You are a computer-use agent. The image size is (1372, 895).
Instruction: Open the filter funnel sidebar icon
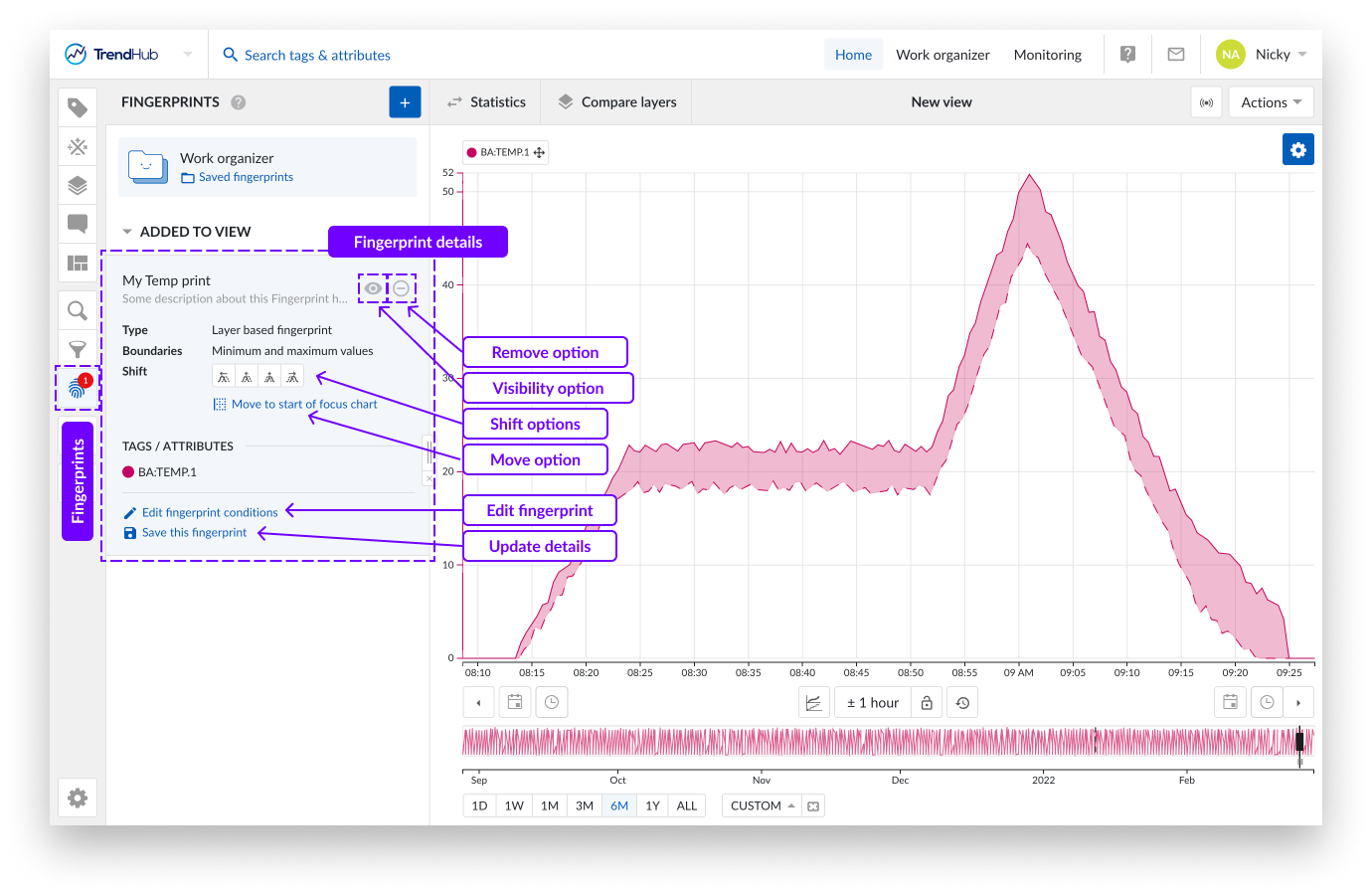(78, 349)
